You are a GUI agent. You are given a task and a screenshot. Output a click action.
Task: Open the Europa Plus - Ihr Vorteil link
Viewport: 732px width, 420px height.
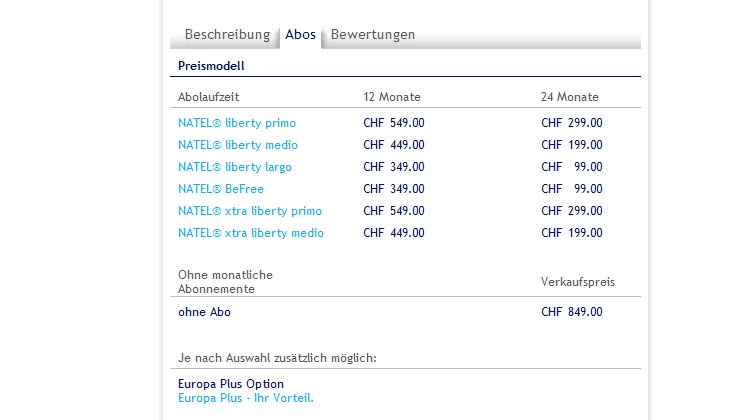(246, 398)
